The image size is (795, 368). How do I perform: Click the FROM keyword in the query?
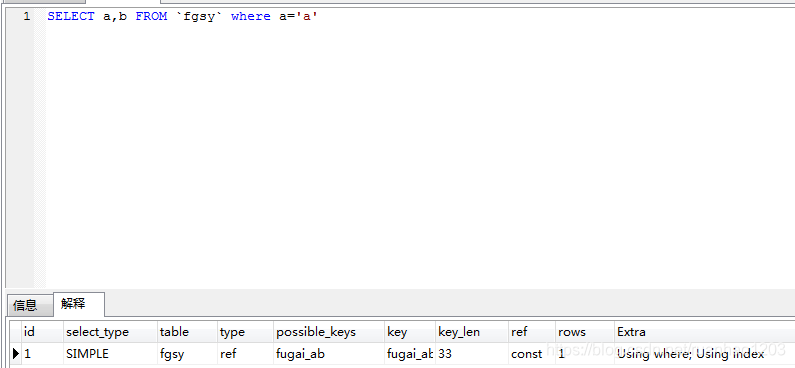(151, 16)
